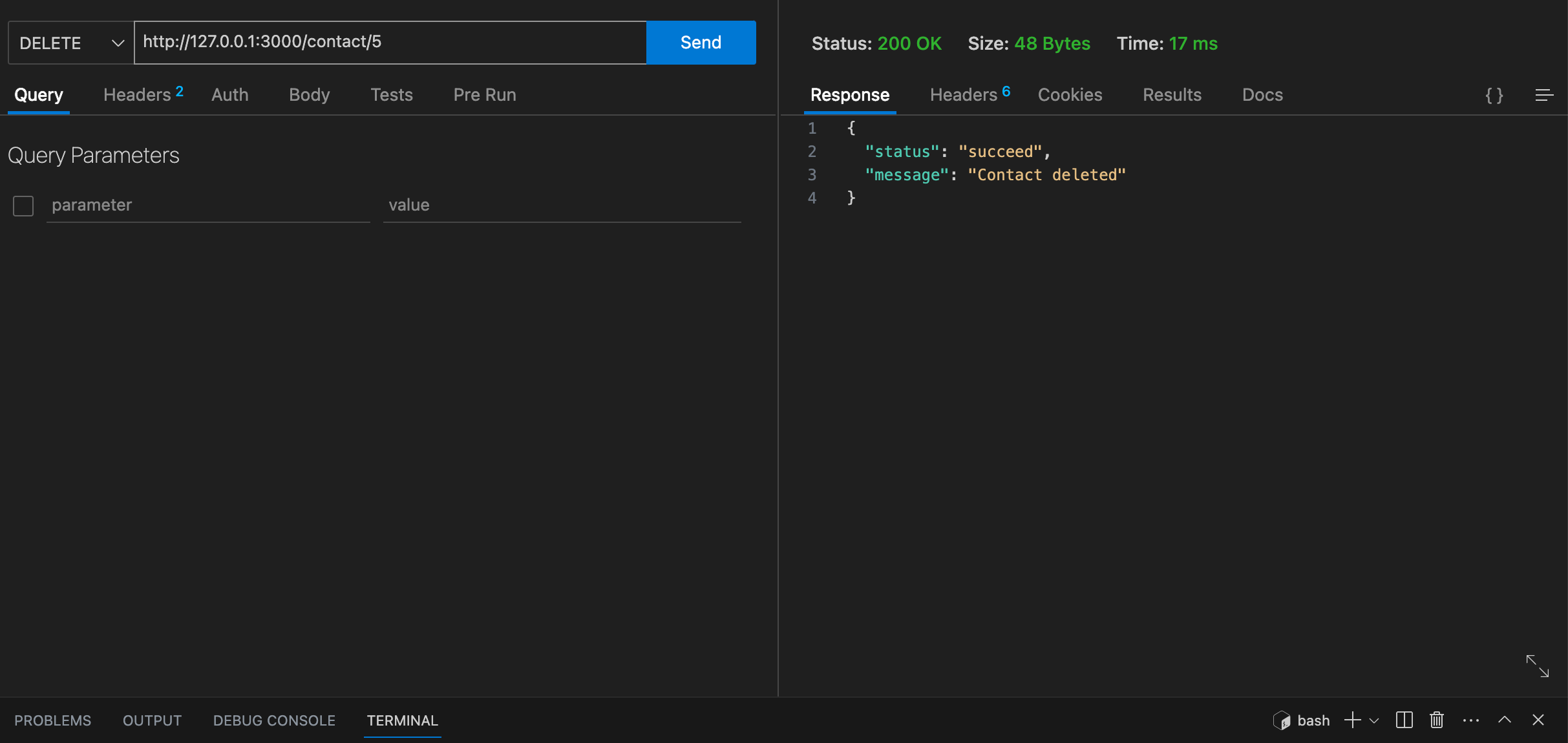Image resolution: width=1568 pixels, height=743 pixels.
Task: Switch to the DEBUG CONSOLE panel tab
Action: [274, 720]
